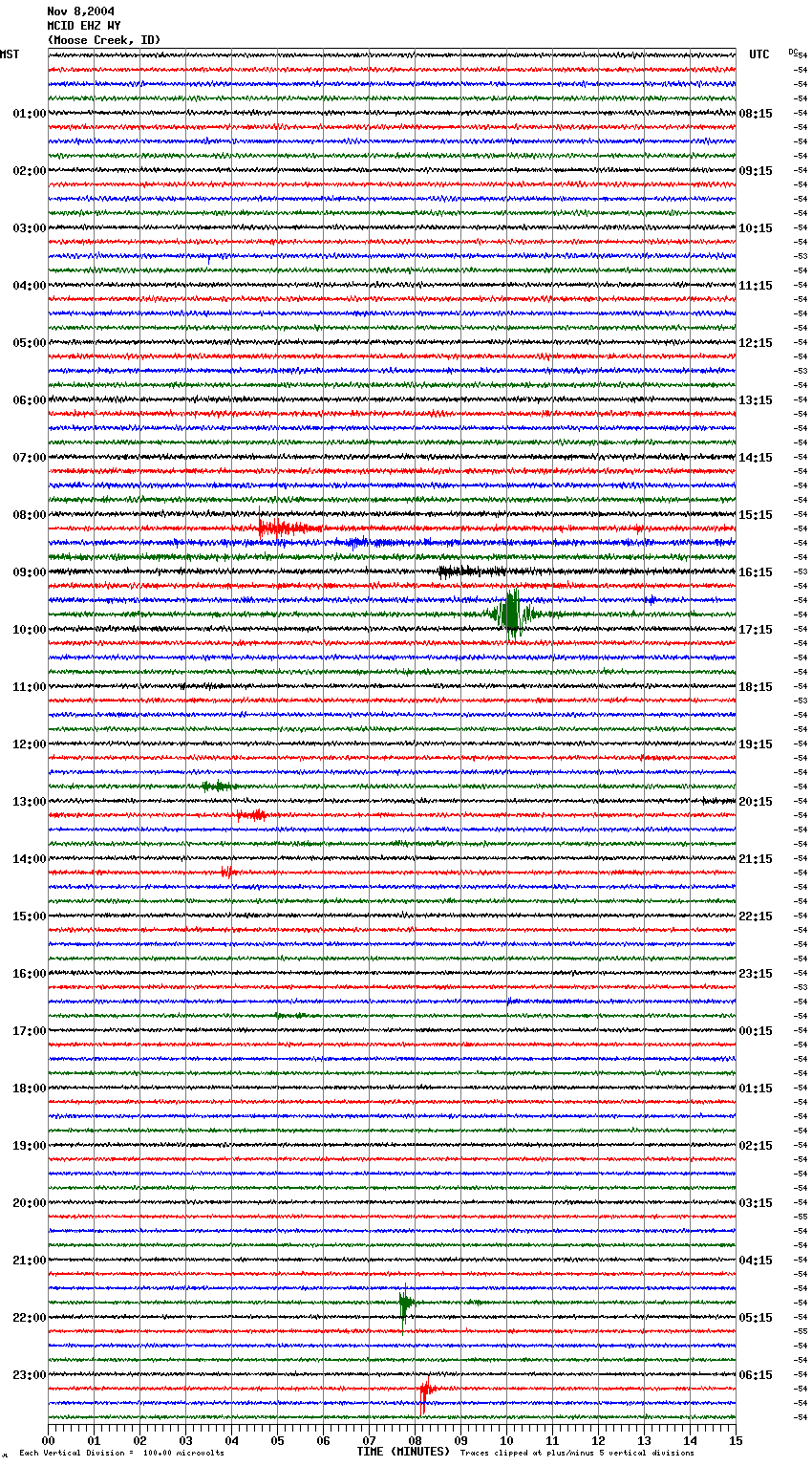
Task: Select the 16:00 MST hour label
Action: [x=30, y=974]
